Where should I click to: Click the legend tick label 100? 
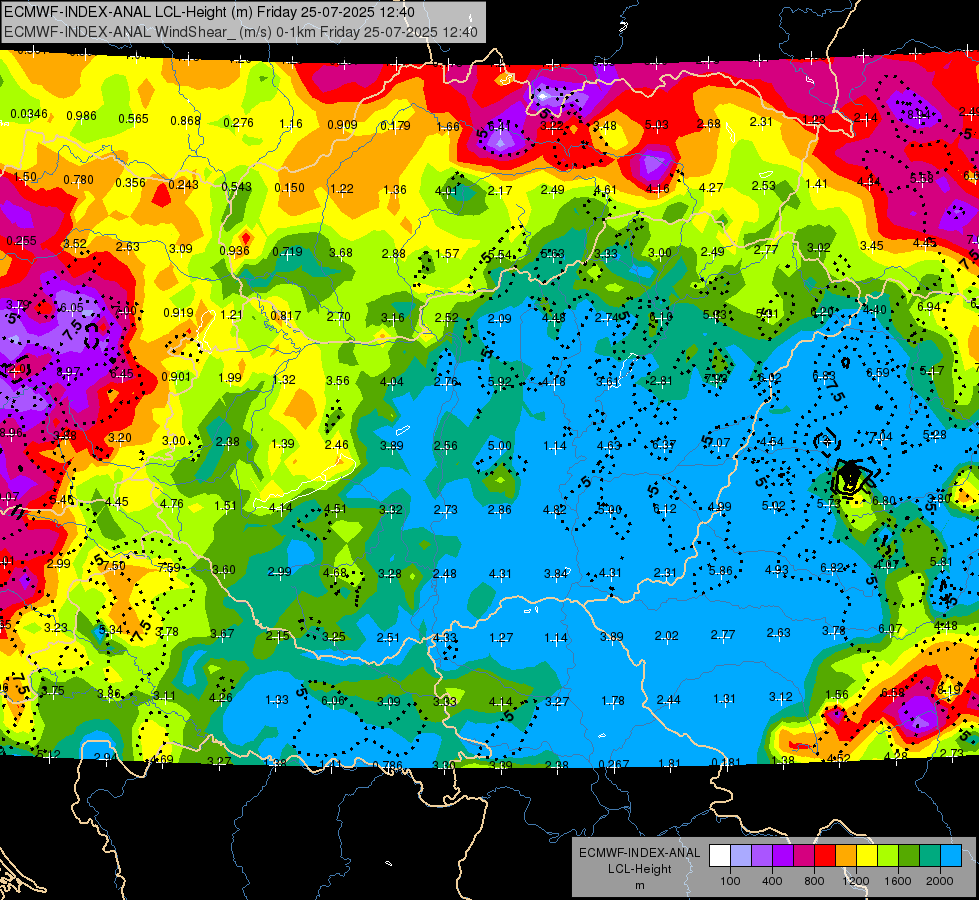(730, 881)
